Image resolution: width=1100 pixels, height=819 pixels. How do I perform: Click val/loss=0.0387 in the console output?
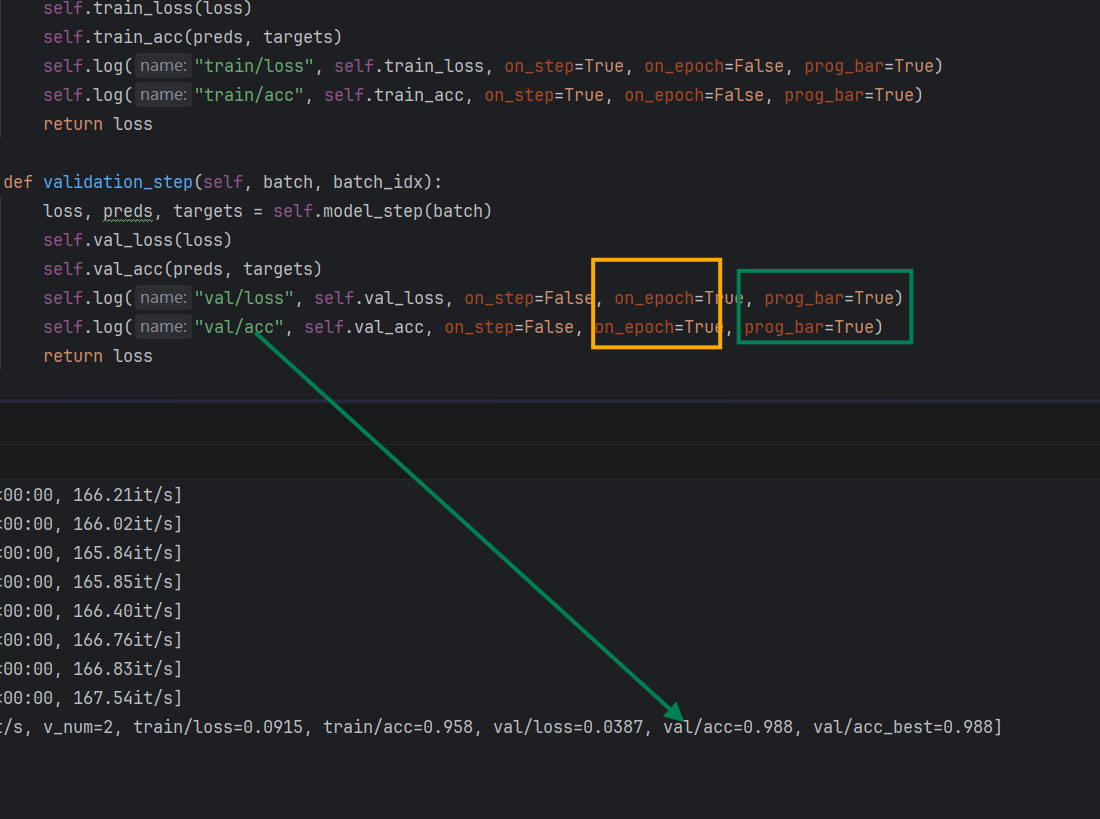click(568, 727)
